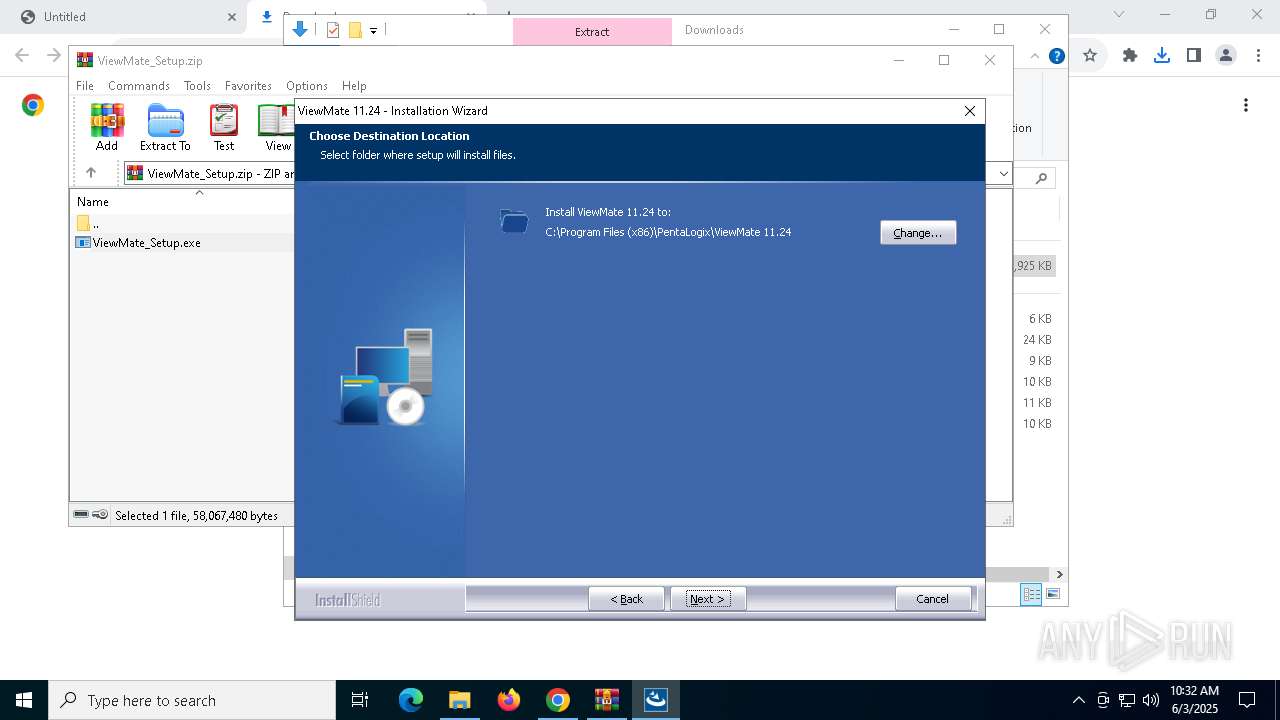Open WinRAR Favorites menu
Image resolution: width=1280 pixels, height=720 pixels.
248,86
